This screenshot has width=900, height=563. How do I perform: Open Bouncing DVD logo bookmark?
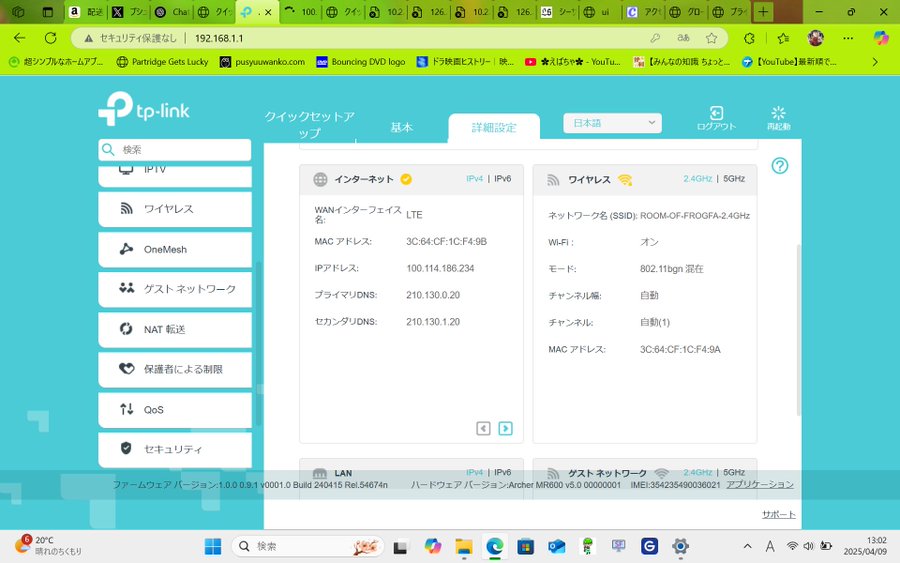[361, 62]
